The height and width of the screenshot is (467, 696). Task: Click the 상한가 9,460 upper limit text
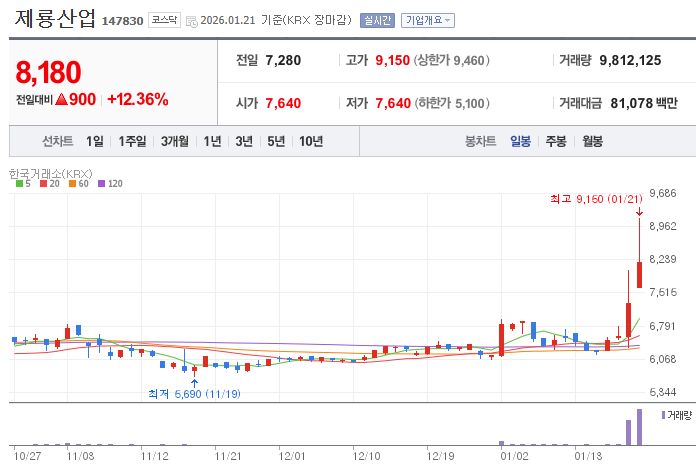click(451, 60)
